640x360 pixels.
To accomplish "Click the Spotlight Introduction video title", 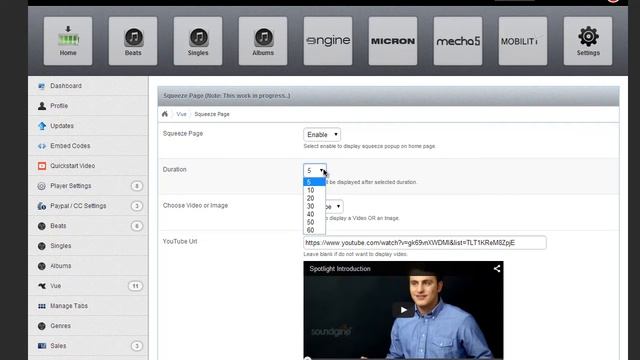I will pyautogui.click(x=340, y=269).
